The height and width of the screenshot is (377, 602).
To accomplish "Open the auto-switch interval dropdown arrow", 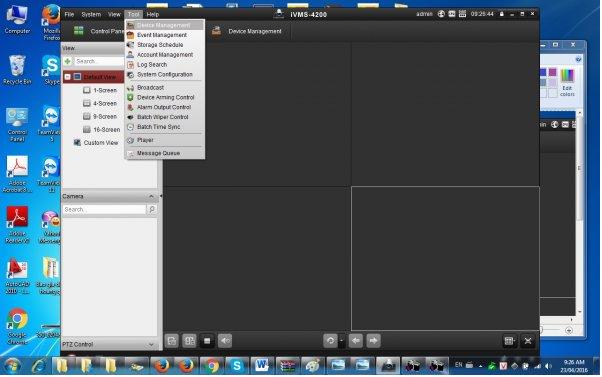I will 341,341.
